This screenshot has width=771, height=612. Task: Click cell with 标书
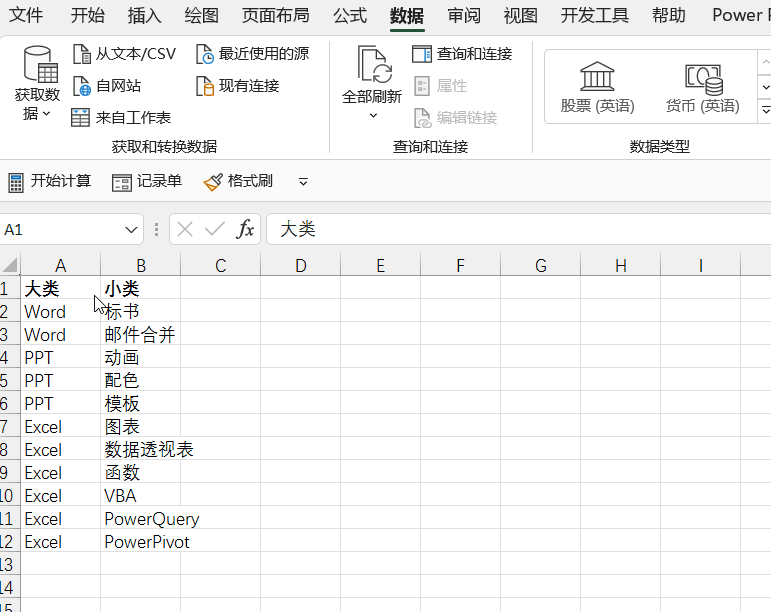tap(141, 311)
